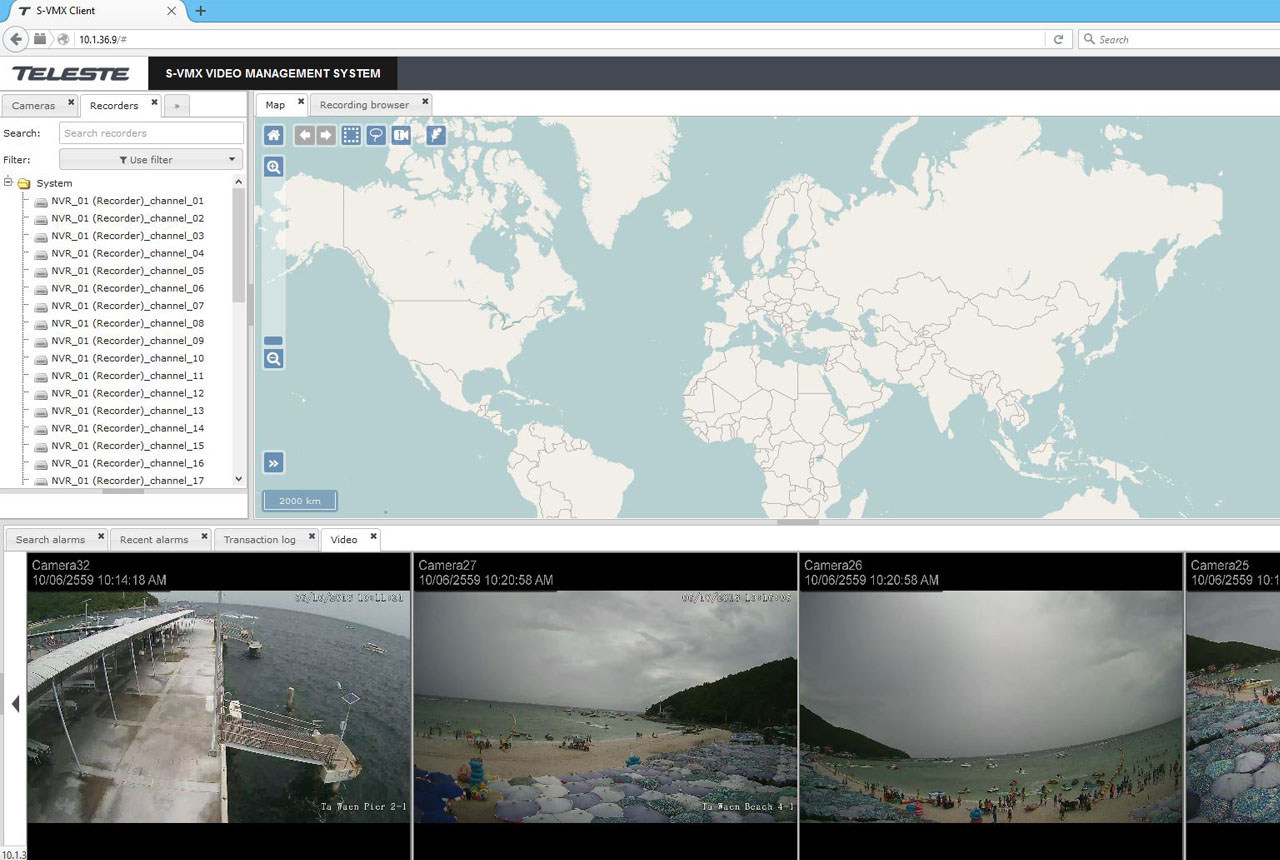Zoom out on the map

pyautogui.click(x=273, y=359)
